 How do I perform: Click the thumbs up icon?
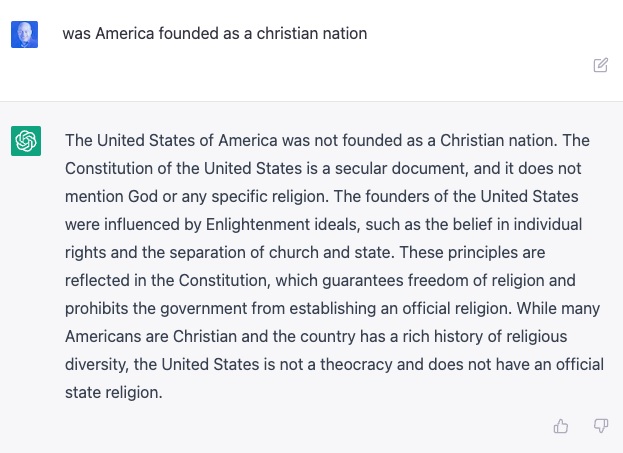(561, 426)
